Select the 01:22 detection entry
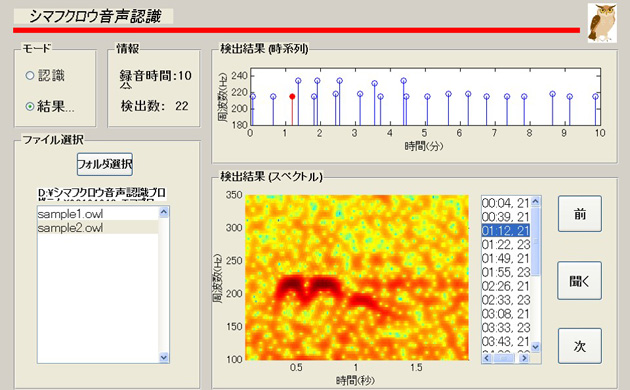This screenshot has height=390, width=630. point(506,245)
